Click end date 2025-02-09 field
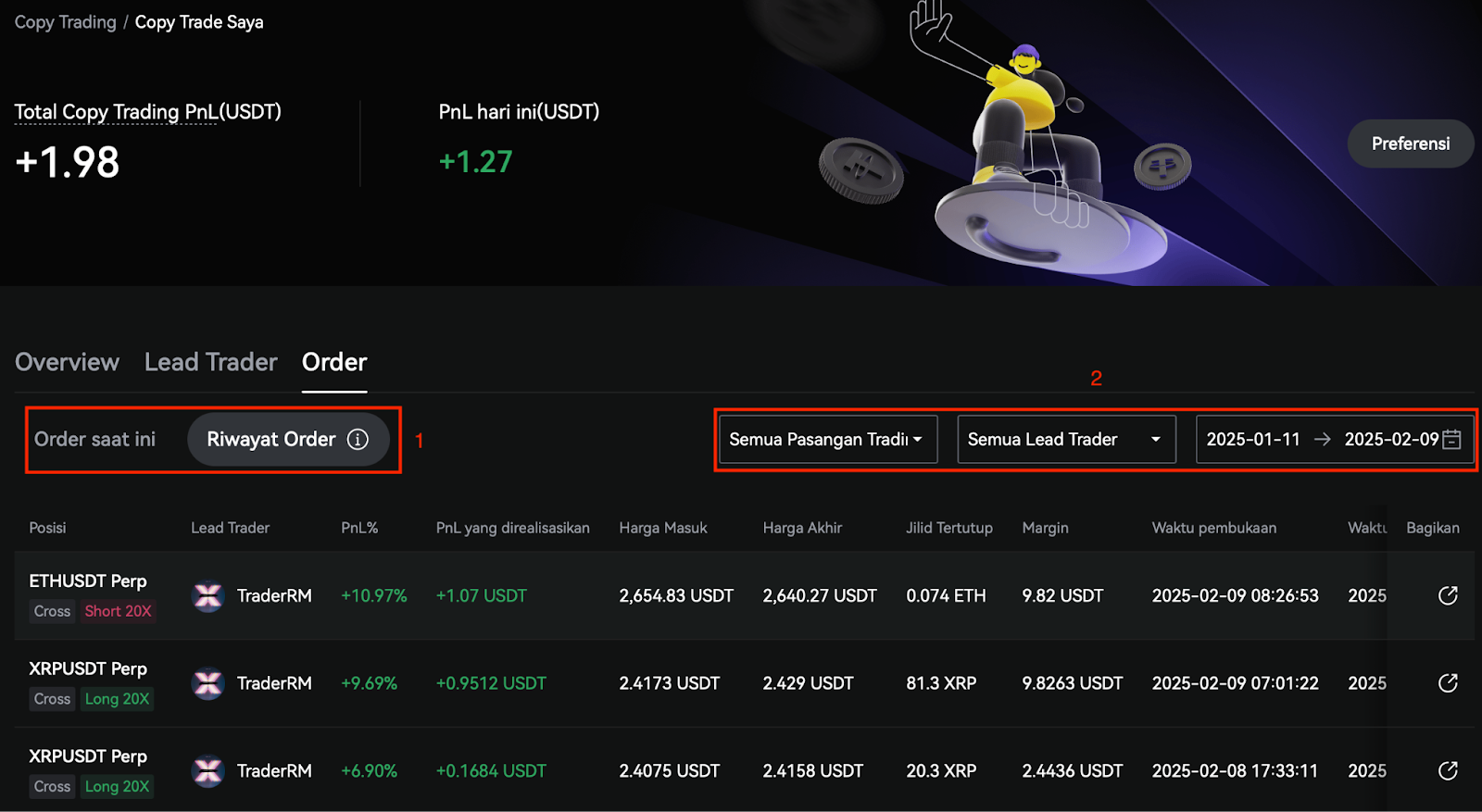The image size is (1482, 812). pyautogui.click(x=1390, y=440)
